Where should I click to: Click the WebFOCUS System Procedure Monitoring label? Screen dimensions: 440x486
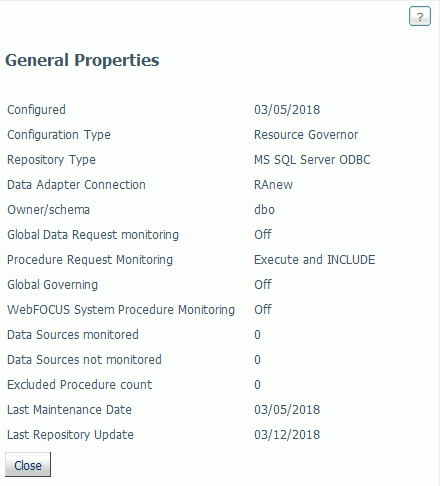pyautogui.click(x=121, y=310)
